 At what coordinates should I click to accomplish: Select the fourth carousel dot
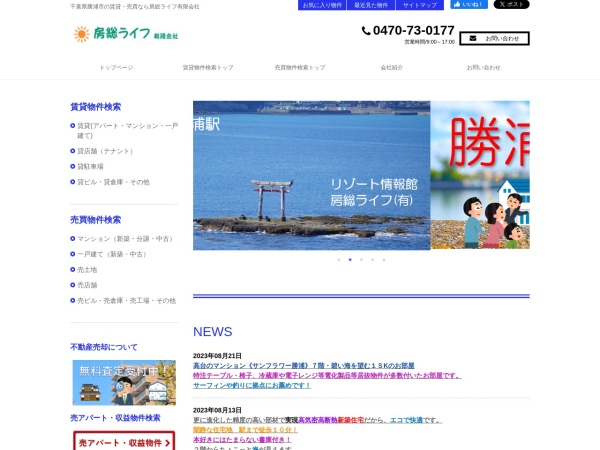pyautogui.click(x=372, y=259)
